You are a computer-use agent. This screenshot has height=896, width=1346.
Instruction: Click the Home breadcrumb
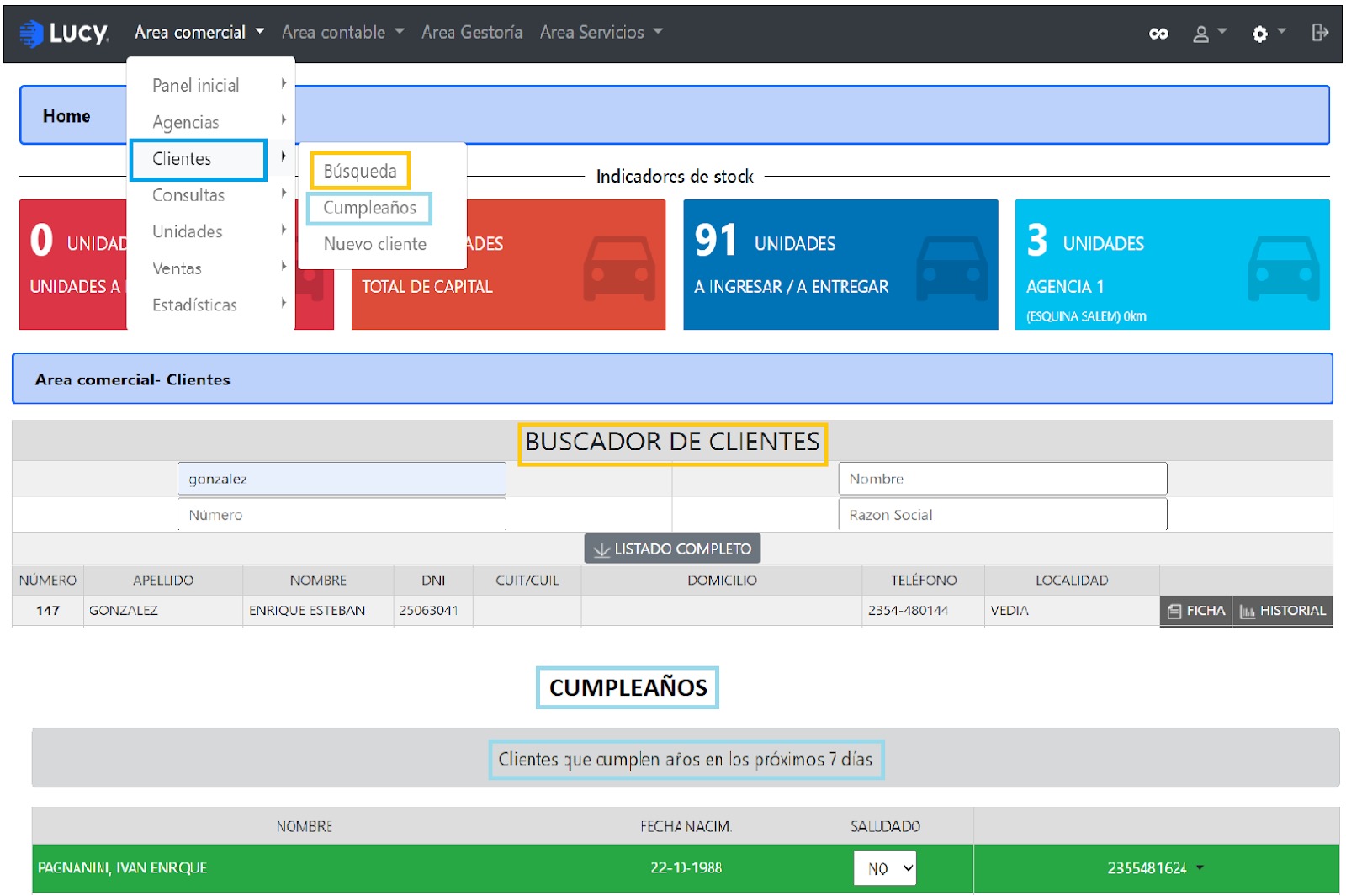[66, 116]
